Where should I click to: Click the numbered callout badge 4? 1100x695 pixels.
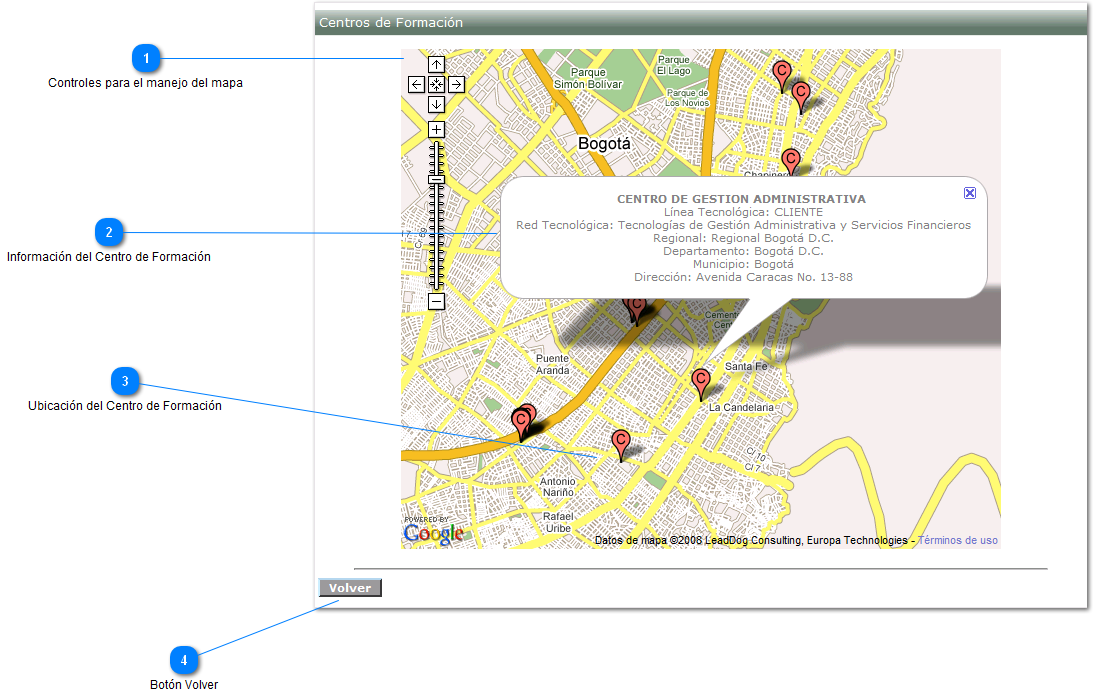tap(185, 661)
